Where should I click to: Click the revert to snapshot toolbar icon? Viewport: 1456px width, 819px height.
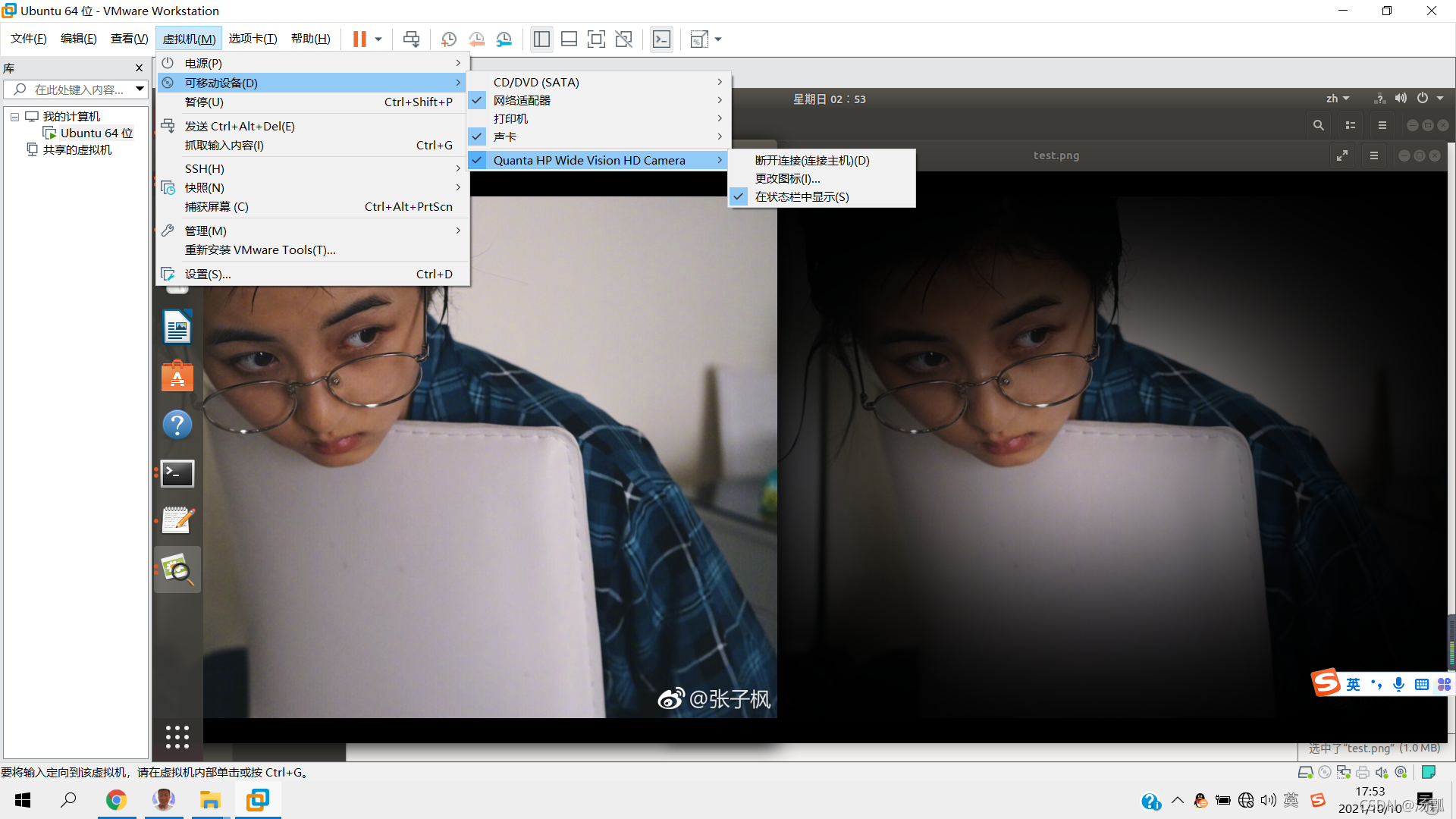[x=476, y=39]
